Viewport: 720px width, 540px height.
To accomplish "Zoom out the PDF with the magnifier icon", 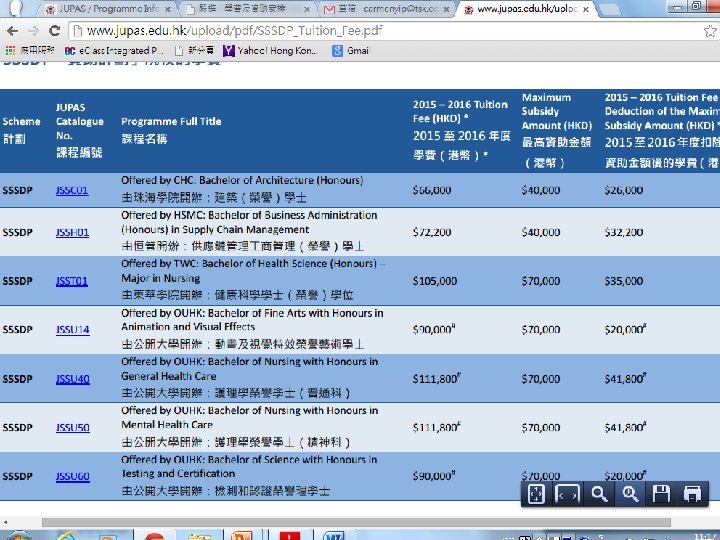I will (599, 494).
